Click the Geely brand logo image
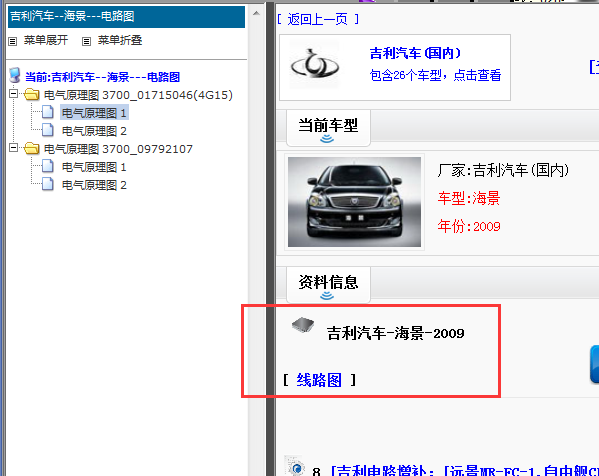The image size is (599, 476). click(314, 64)
